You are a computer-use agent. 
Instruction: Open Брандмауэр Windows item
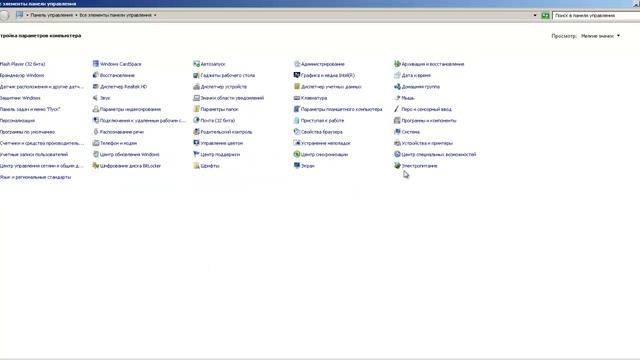tap(22, 76)
